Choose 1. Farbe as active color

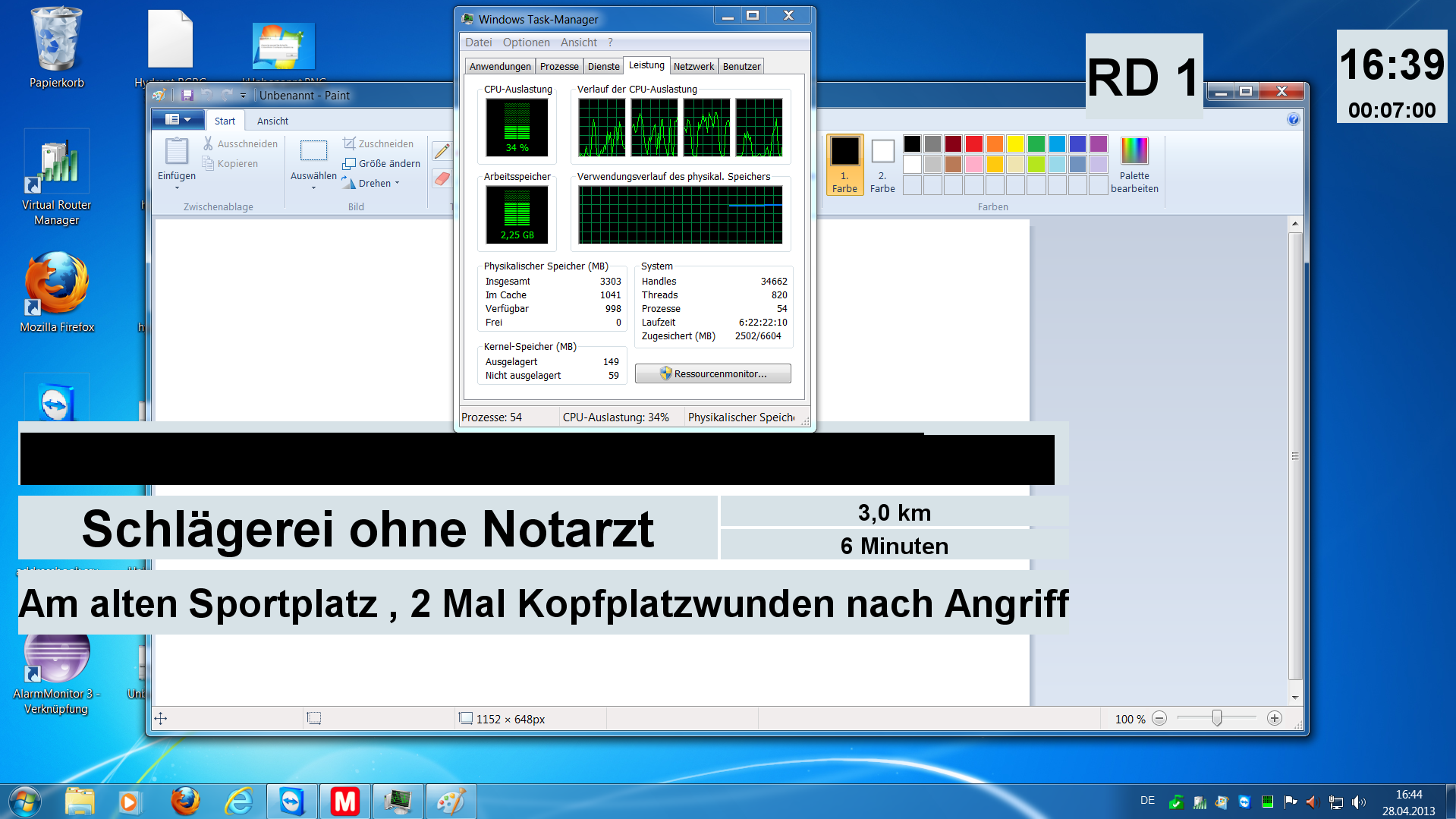click(844, 165)
